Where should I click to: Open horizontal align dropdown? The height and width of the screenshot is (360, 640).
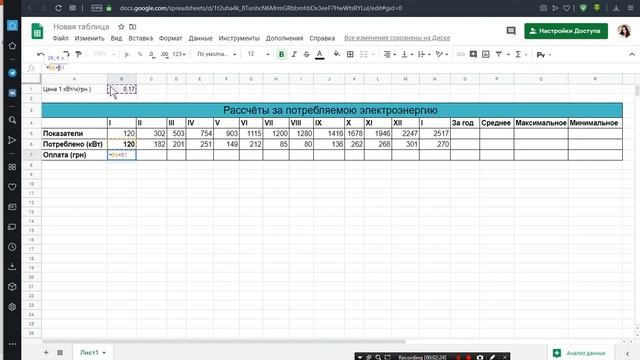pos(390,54)
